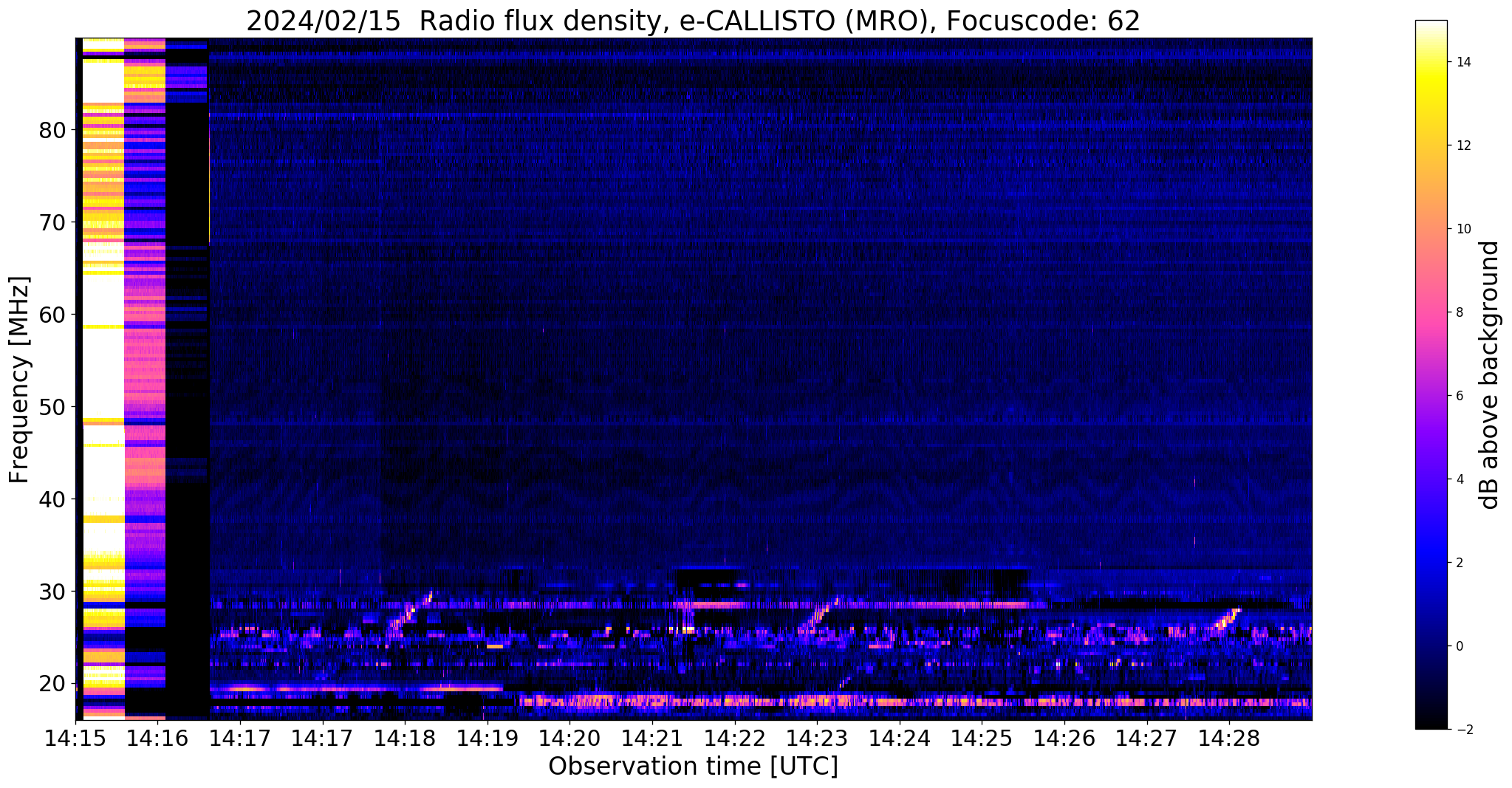Click the 14:15 time tick label
The width and height of the screenshot is (1512, 788).
(x=75, y=738)
